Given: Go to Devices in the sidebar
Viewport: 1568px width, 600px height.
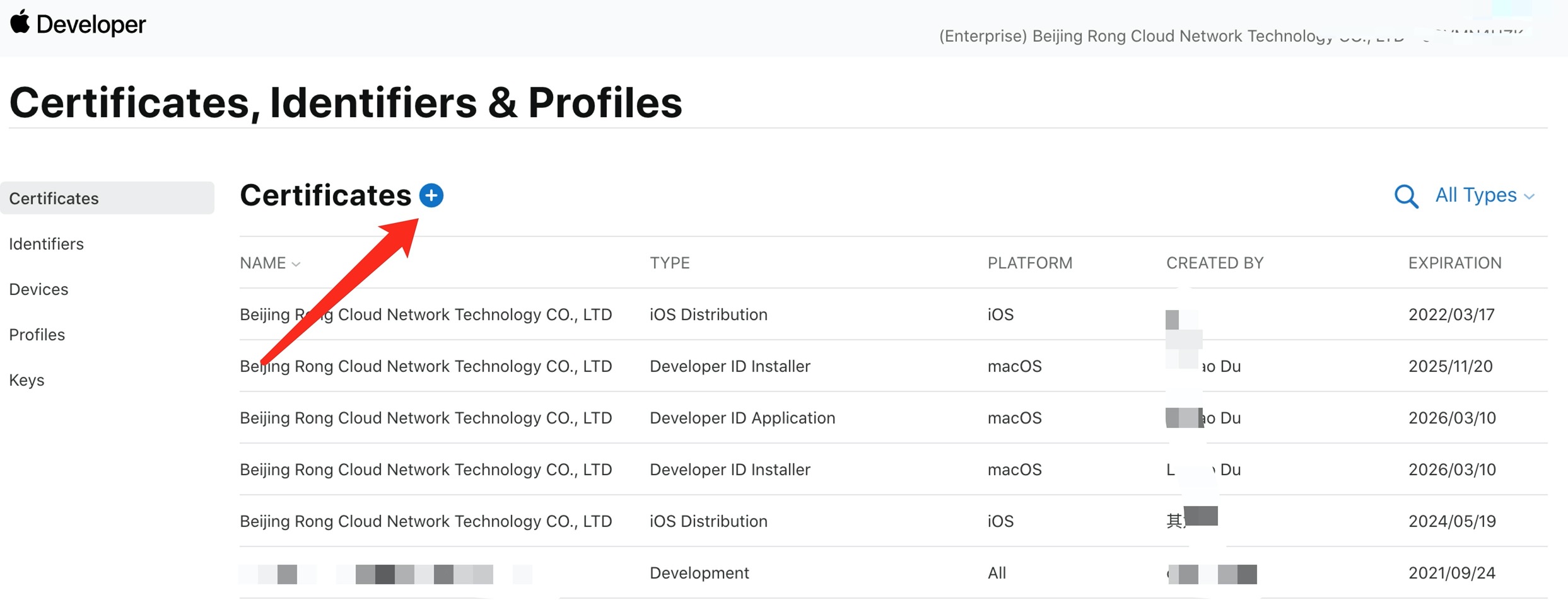Looking at the screenshot, I should tap(38, 289).
